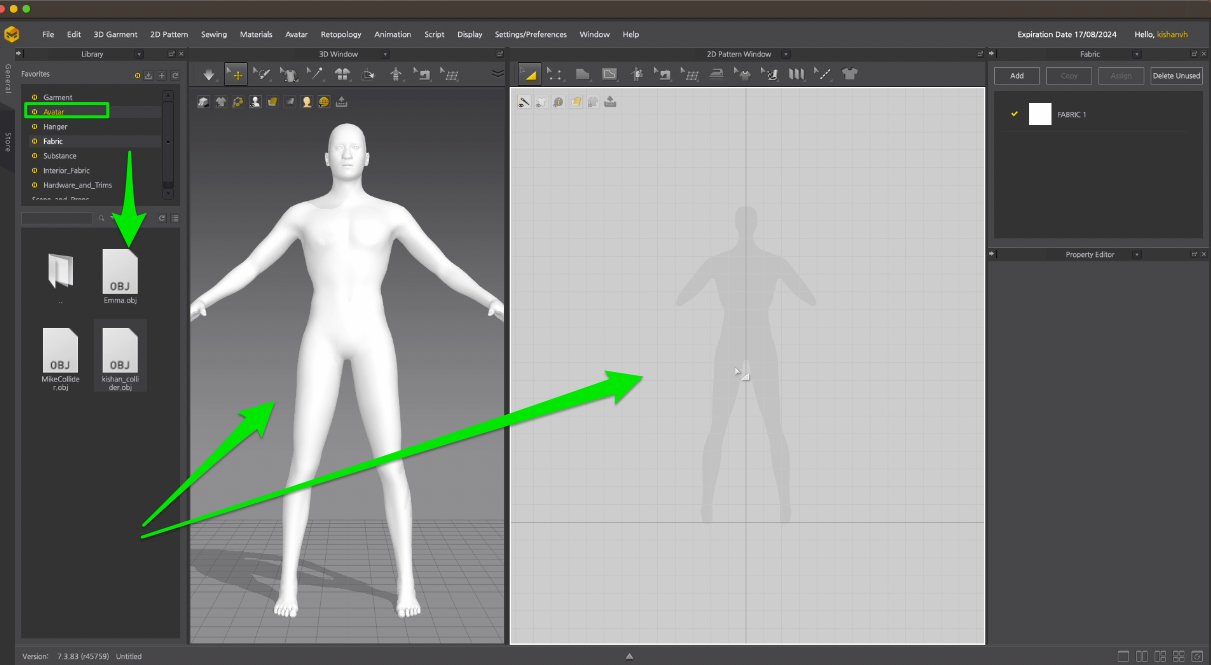Open the 3D Garment menu
The image size is (1211, 665).
(x=116, y=34)
